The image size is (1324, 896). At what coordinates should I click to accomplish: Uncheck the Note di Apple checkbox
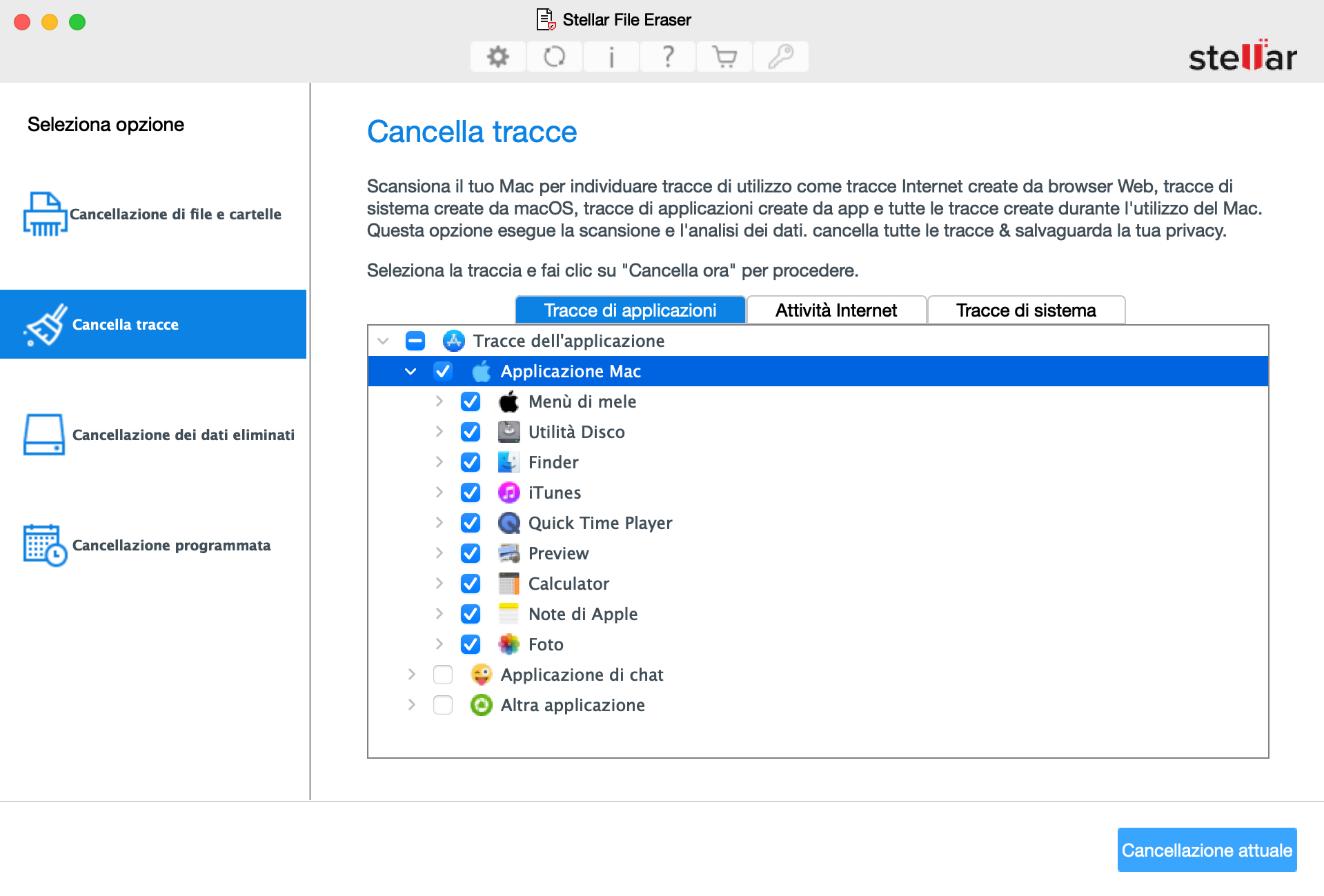click(x=471, y=614)
